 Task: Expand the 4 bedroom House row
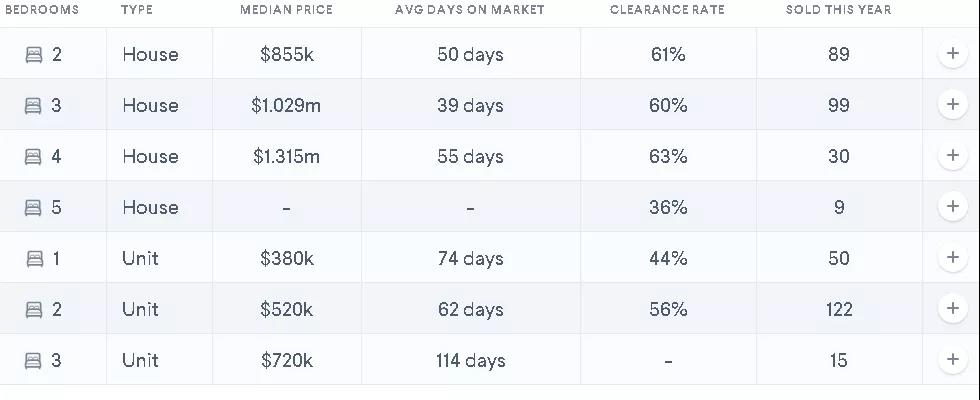point(952,156)
